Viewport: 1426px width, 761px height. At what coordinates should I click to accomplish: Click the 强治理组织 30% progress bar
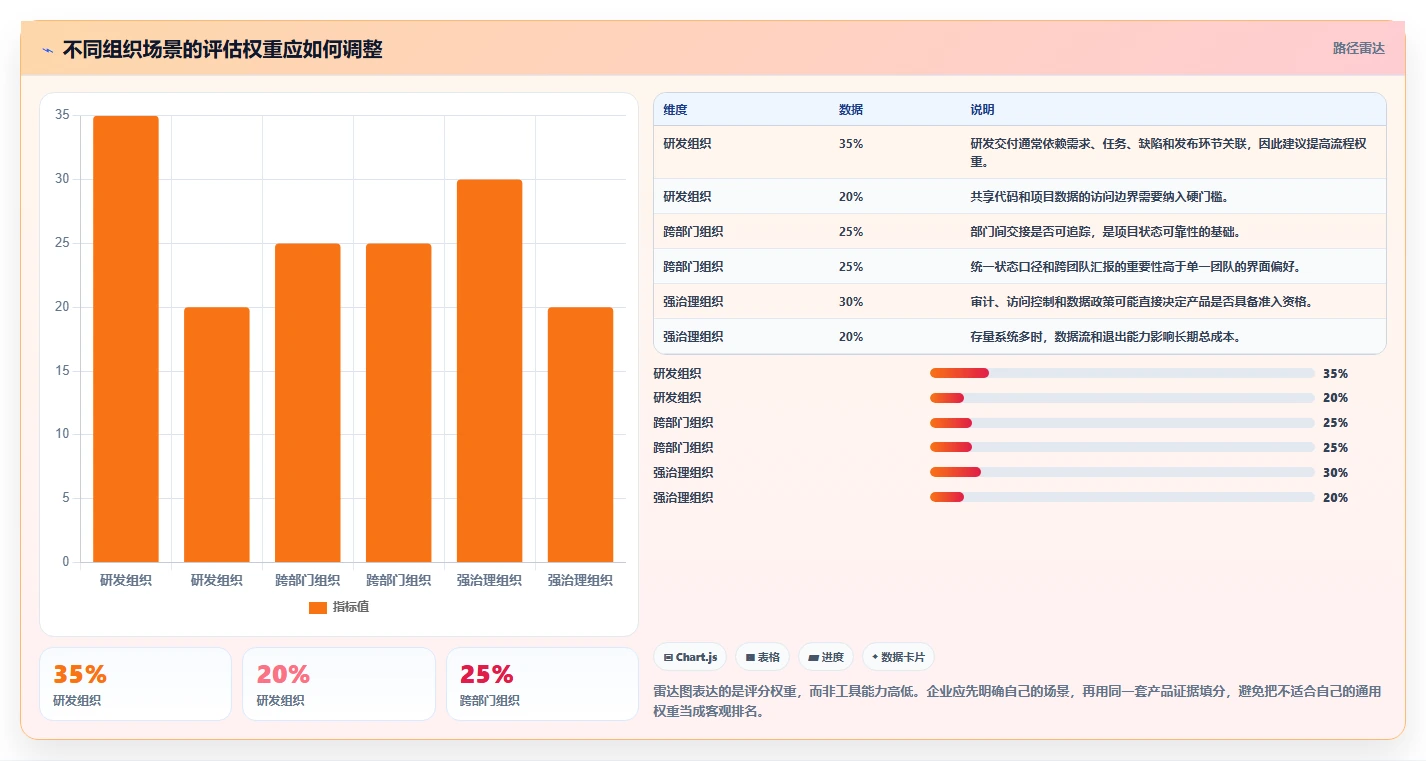pyautogui.click(x=1122, y=473)
